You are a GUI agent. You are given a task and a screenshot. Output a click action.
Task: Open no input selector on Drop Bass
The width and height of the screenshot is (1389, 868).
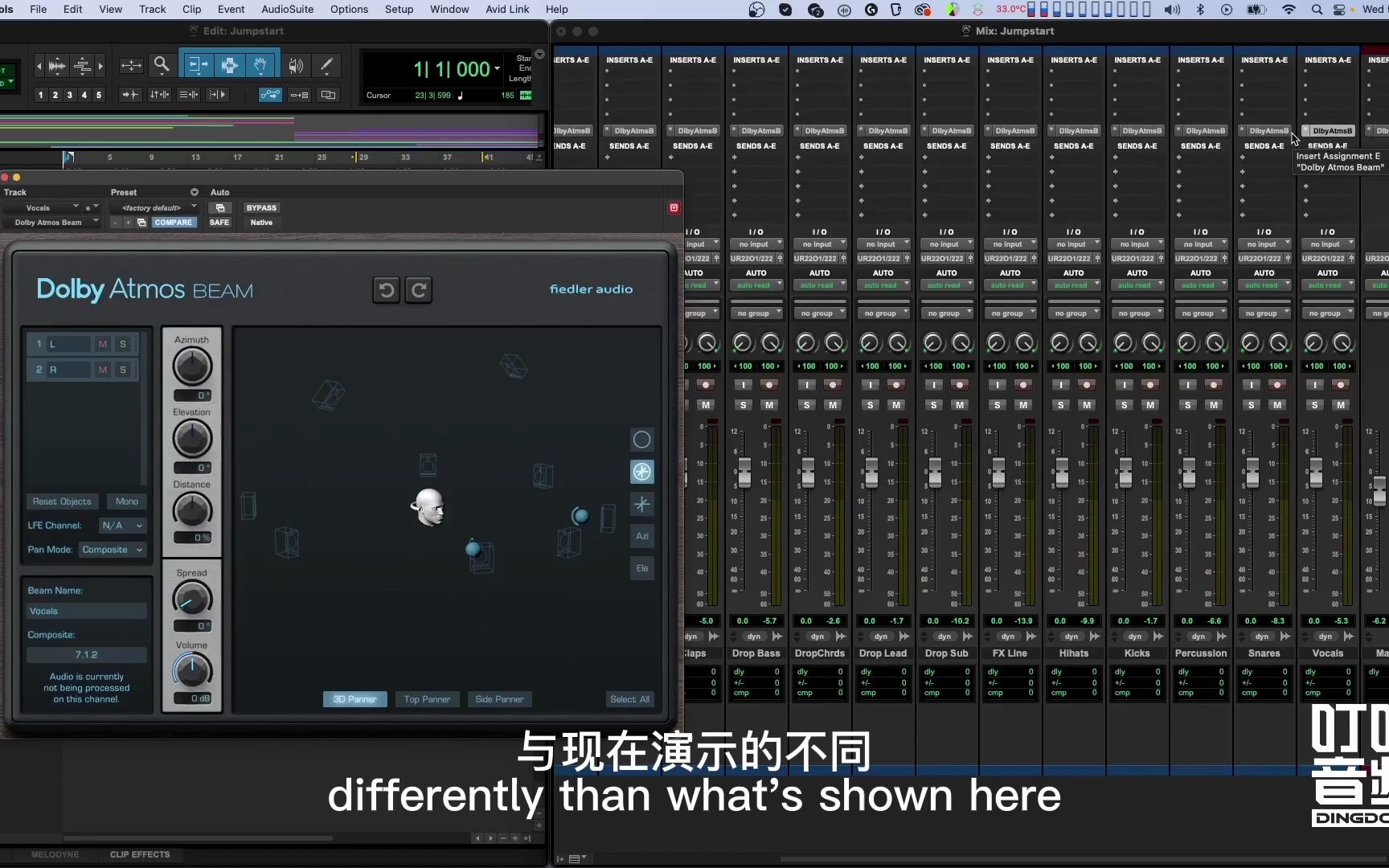tap(758, 244)
